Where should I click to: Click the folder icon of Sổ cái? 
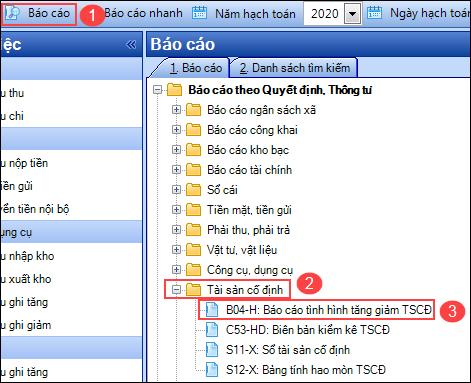point(193,190)
